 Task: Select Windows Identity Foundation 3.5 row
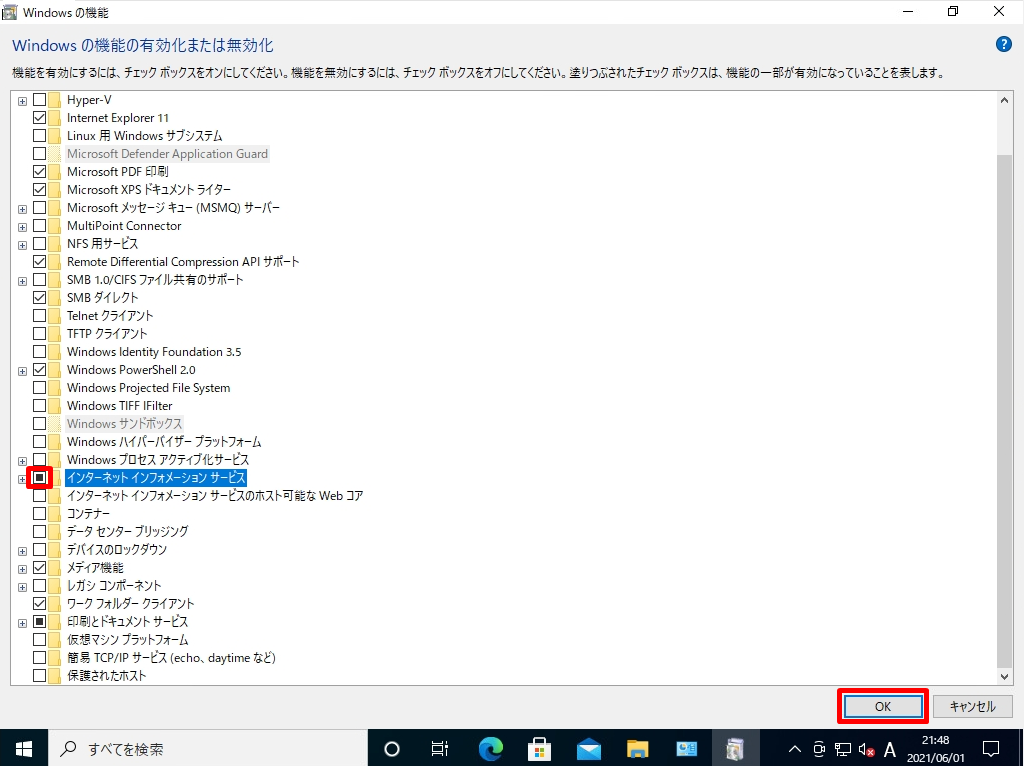pyautogui.click(x=154, y=351)
